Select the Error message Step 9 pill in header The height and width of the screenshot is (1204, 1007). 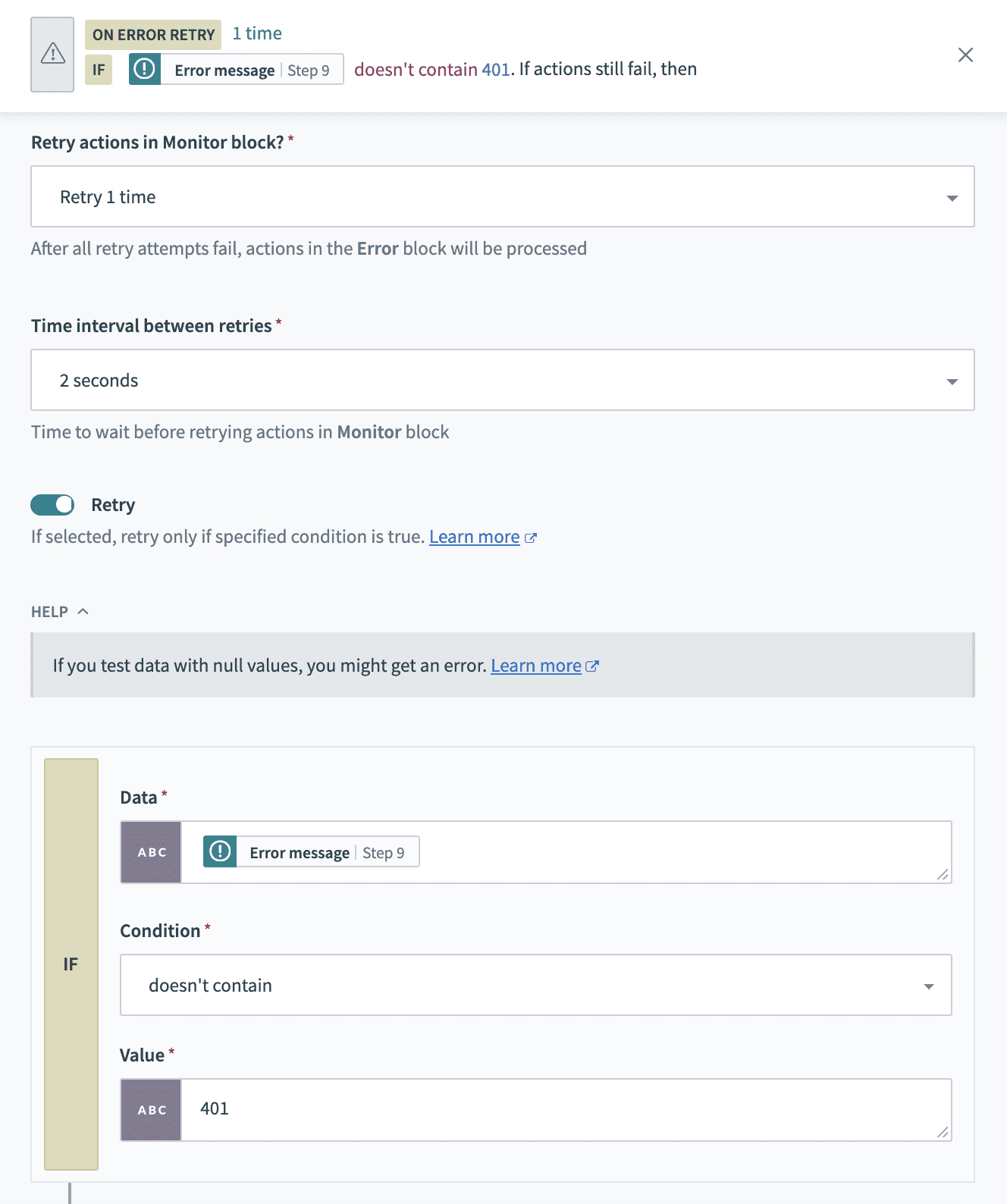coord(251,70)
